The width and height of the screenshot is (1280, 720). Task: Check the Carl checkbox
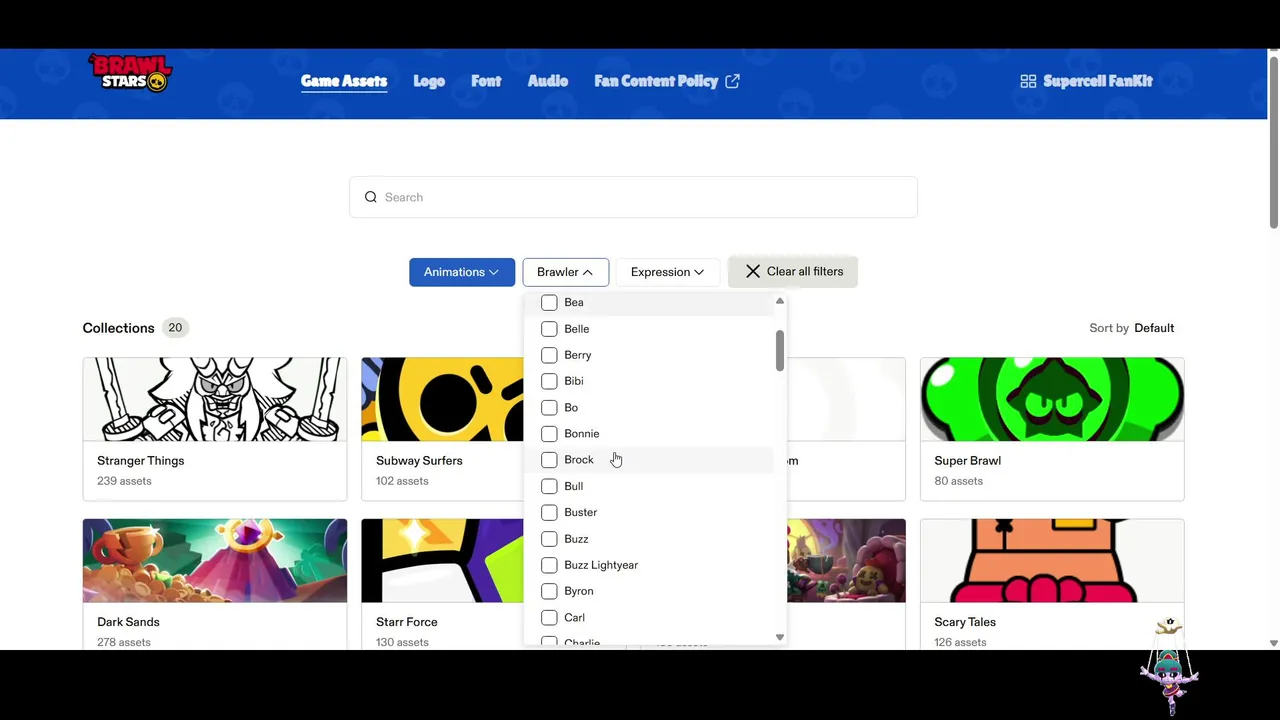click(x=549, y=618)
